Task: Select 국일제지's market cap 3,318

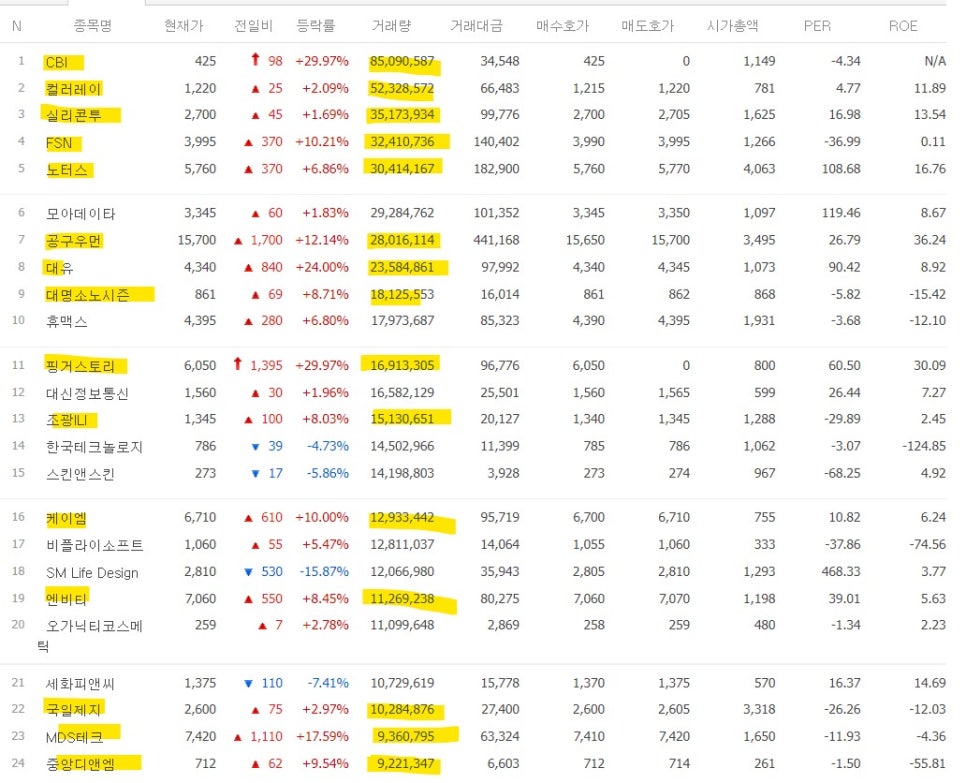Action: click(759, 710)
